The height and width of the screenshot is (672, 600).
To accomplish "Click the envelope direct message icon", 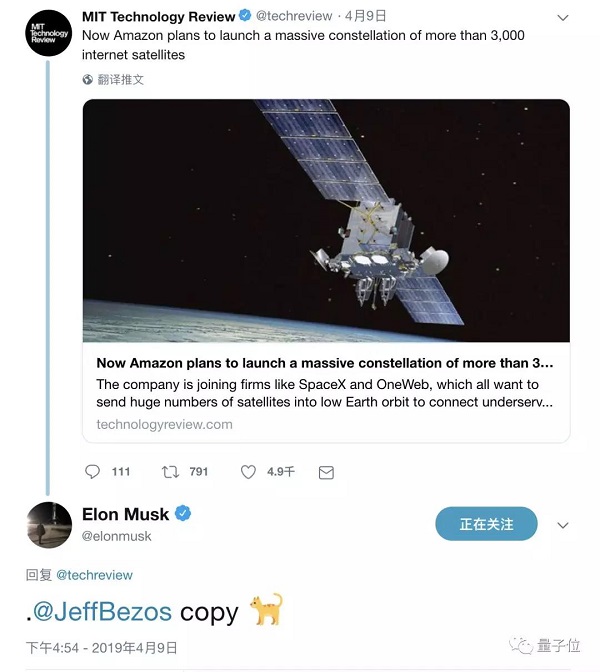I will [x=324, y=471].
